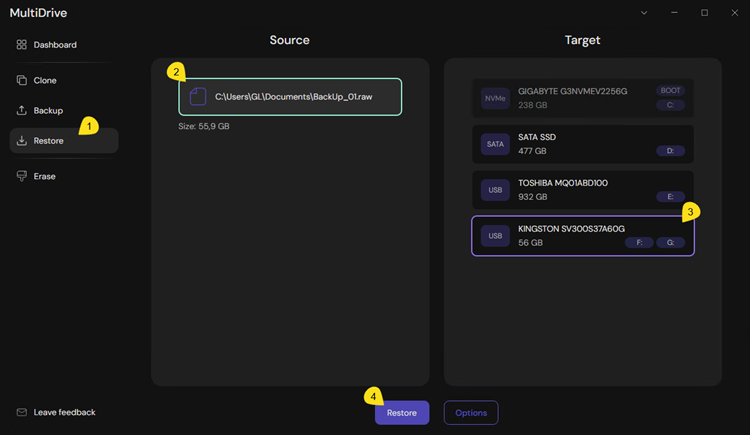Click the Dashboard grid icon

point(22,45)
